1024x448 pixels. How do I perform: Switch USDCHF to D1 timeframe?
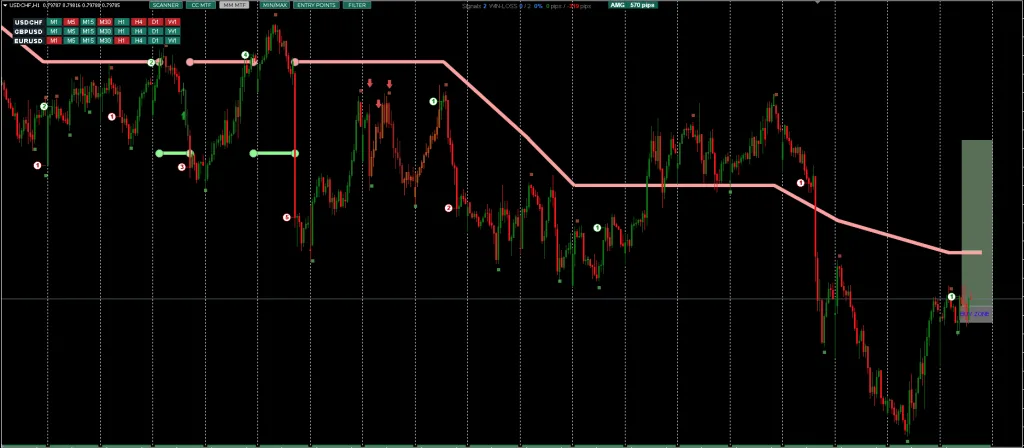pyautogui.click(x=155, y=22)
